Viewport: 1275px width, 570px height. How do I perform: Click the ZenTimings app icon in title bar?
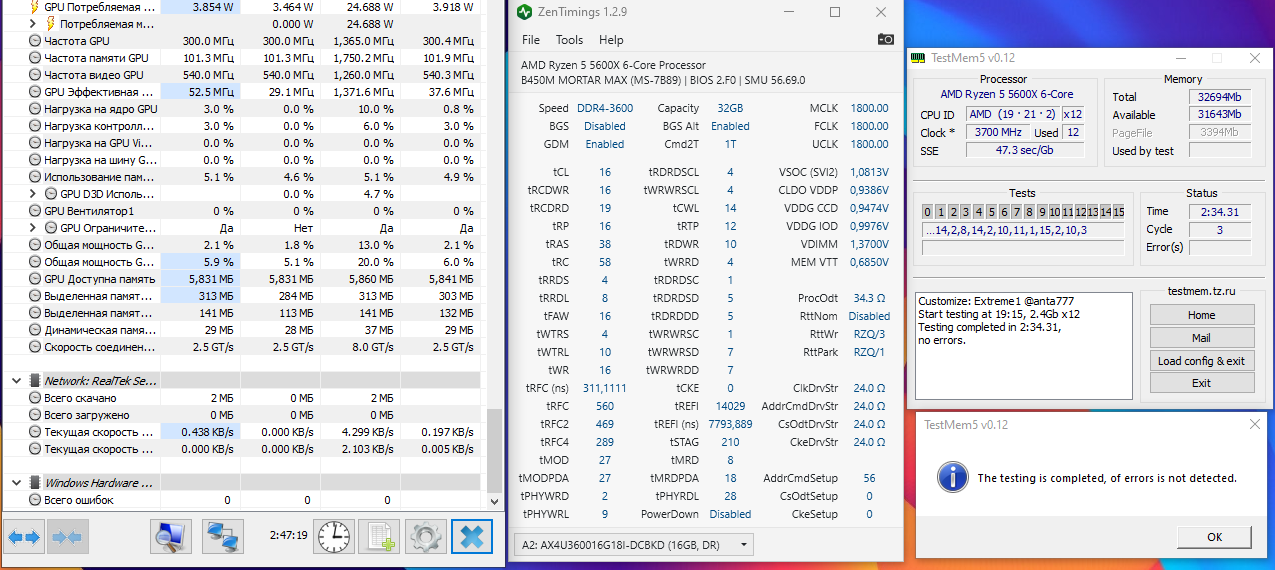click(525, 13)
